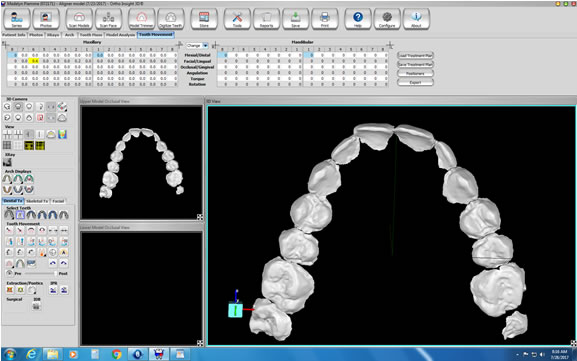The image size is (577, 361).
Task: Click the Print toolbar icon
Action: [325, 19]
